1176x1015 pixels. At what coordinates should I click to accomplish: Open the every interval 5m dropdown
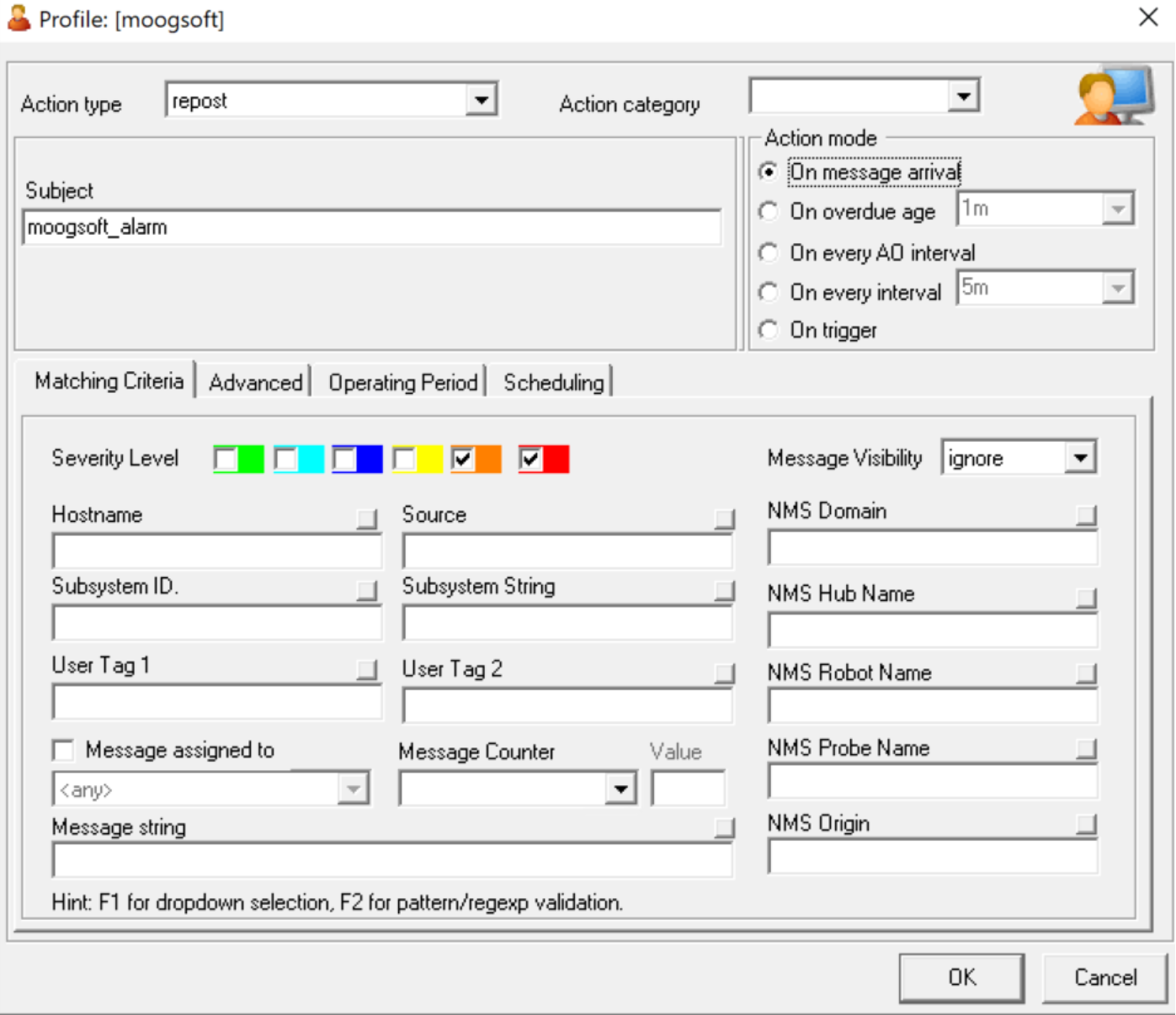click(1117, 289)
